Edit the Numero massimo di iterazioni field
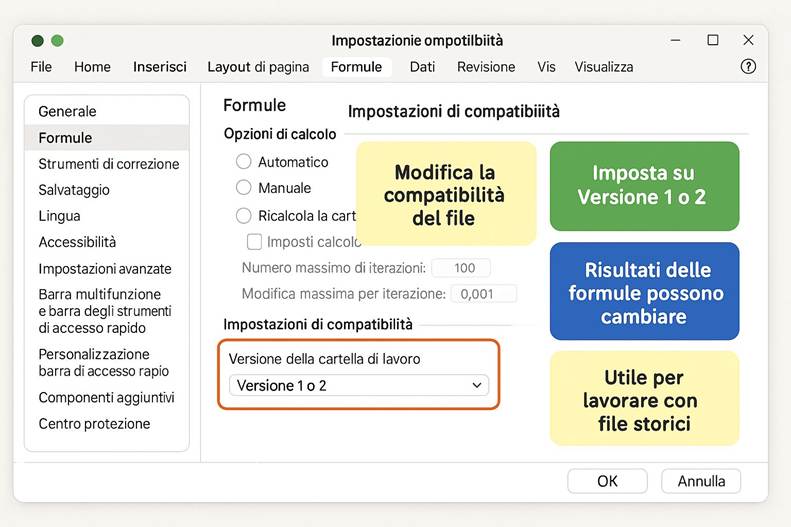 [x=465, y=268]
